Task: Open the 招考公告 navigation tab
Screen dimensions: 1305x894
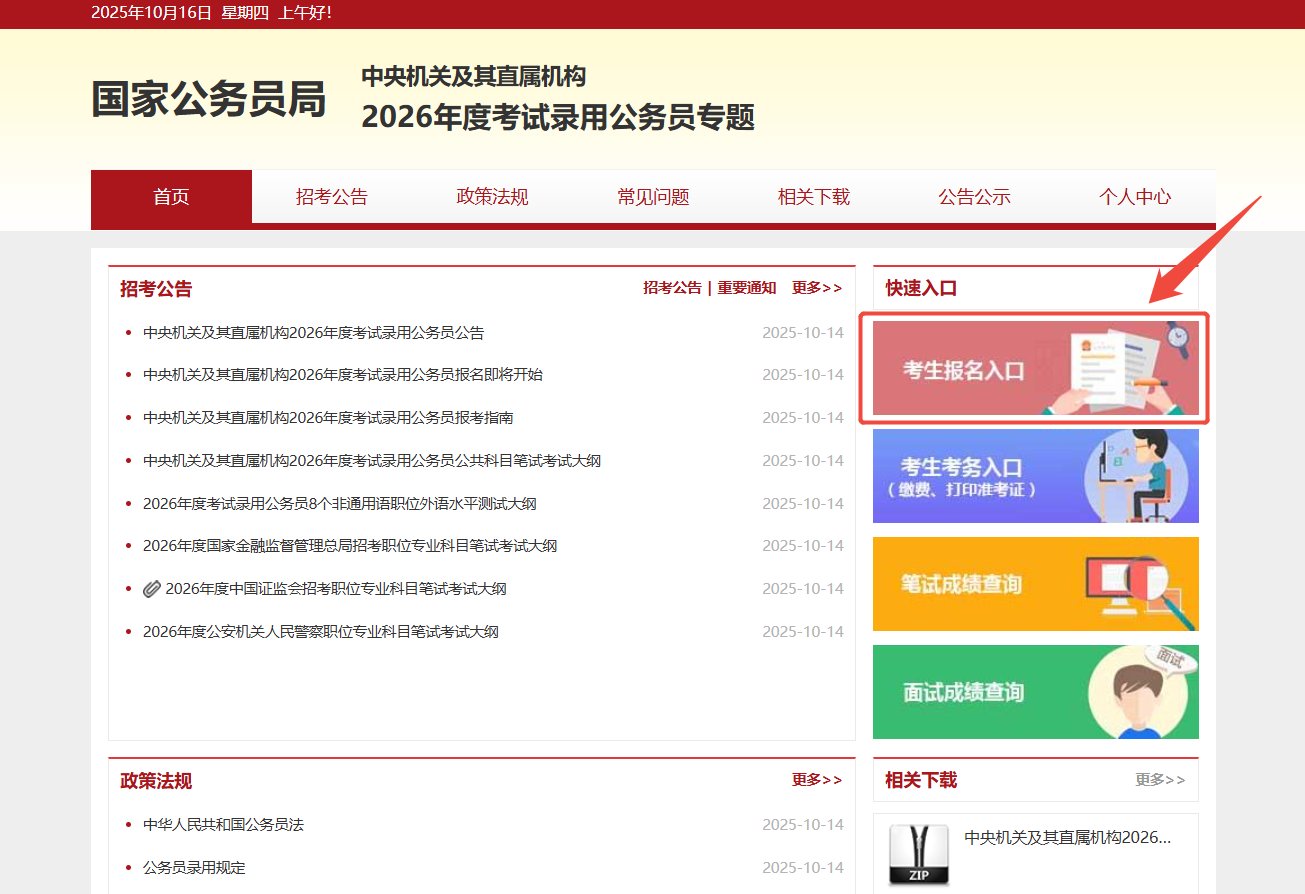Action: (x=332, y=197)
